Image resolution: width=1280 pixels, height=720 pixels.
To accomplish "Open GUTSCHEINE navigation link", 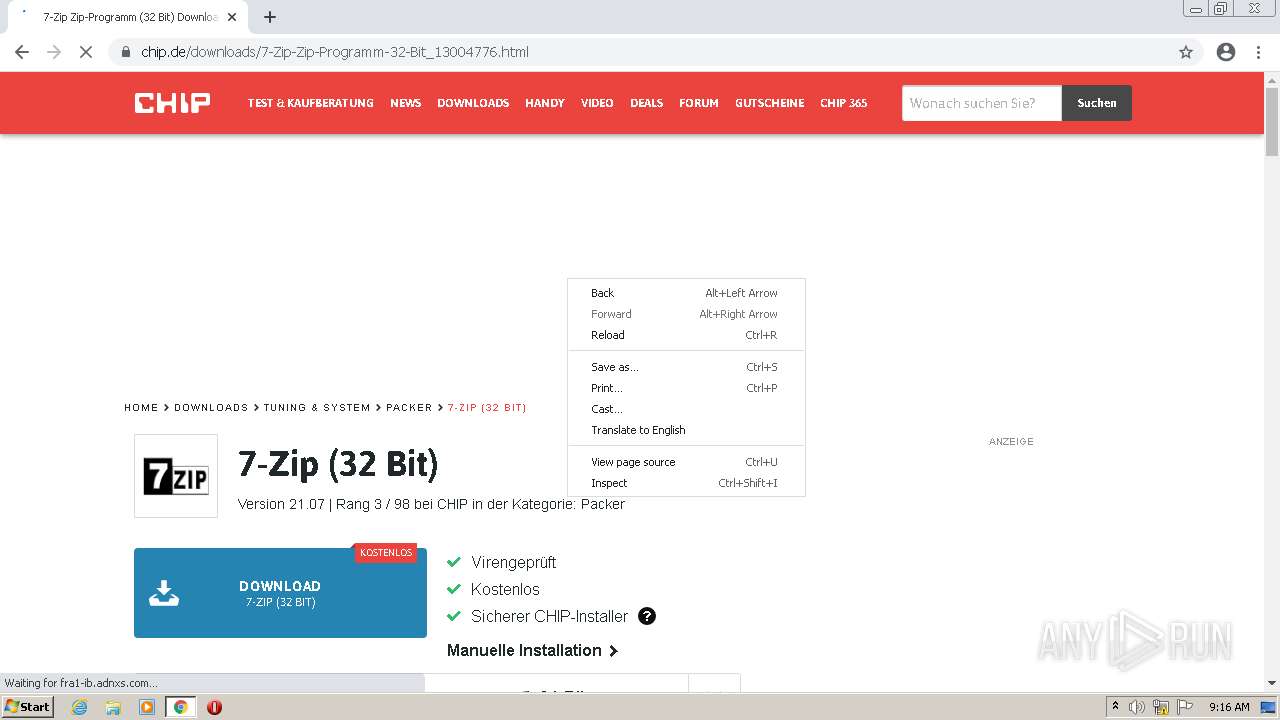I will point(769,103).
